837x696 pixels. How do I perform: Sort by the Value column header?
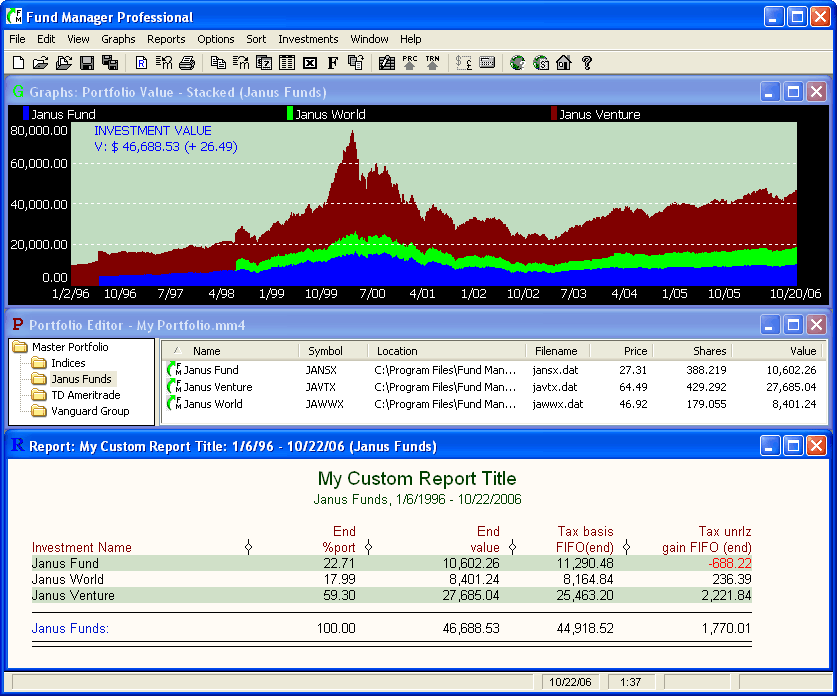pyautogui.click(x=777, y=351)
